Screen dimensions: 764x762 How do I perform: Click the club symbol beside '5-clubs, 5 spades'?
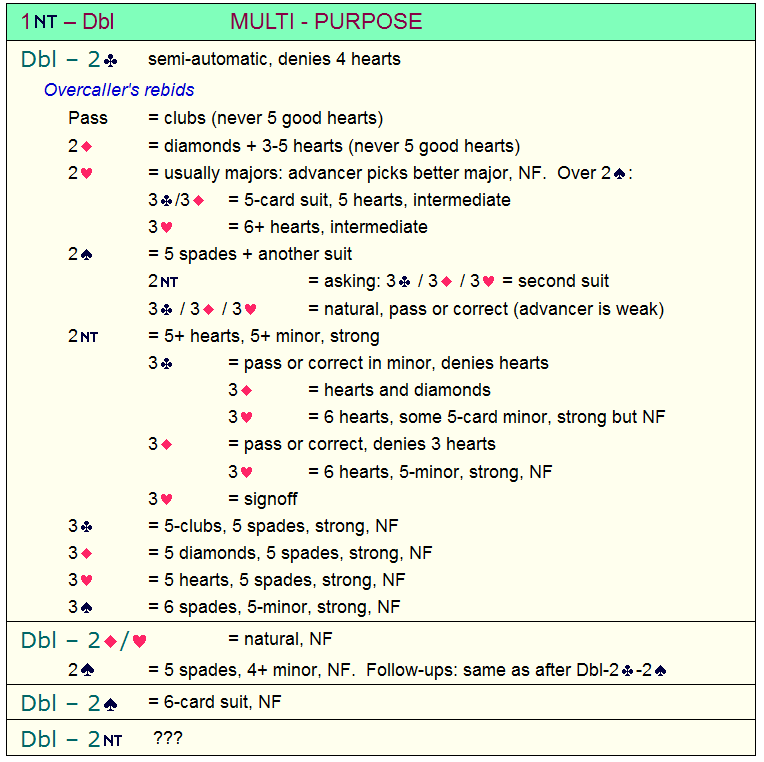click(x=85, y=526)
